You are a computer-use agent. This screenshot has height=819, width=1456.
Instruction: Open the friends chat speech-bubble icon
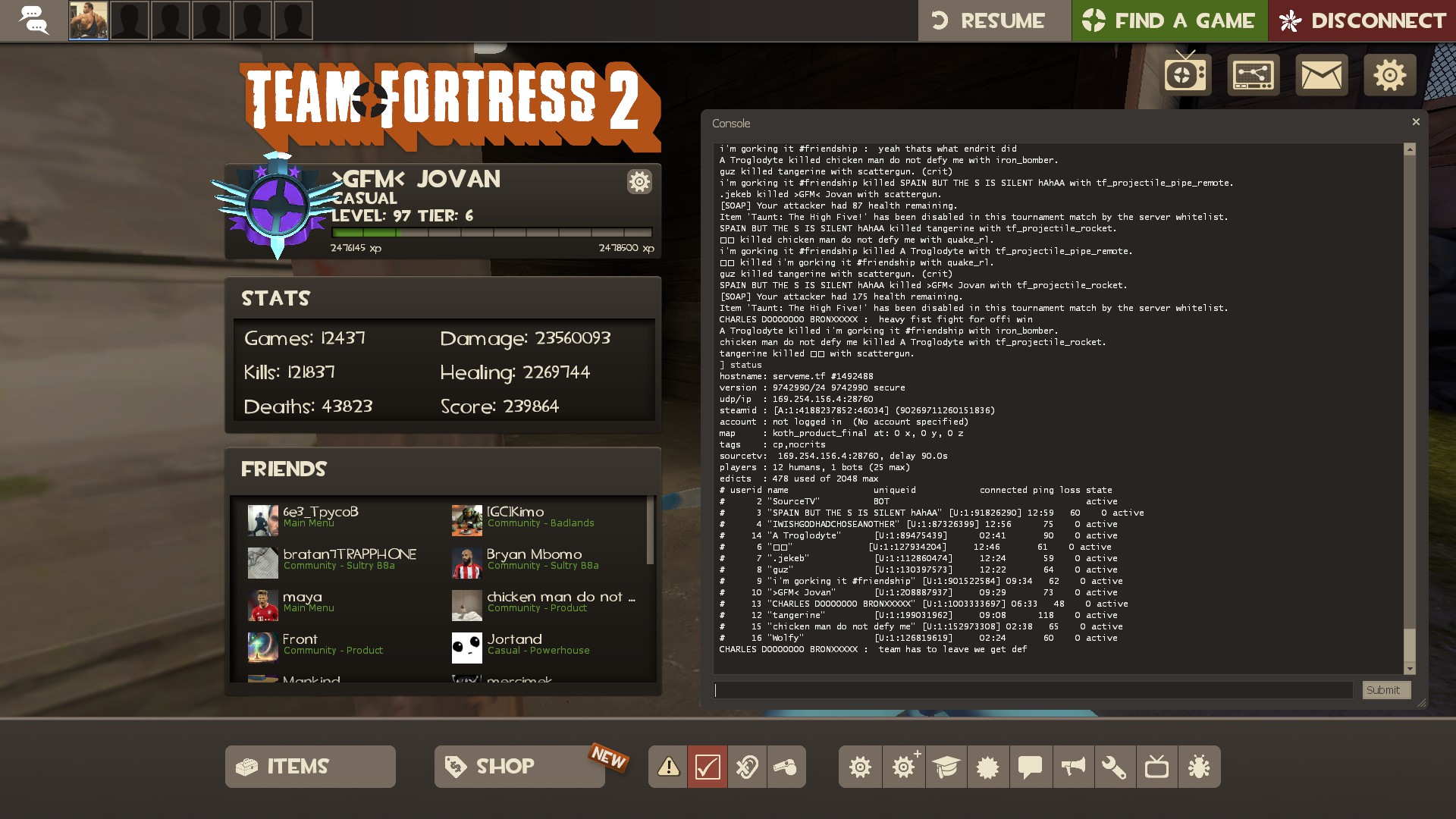[33, 20]
